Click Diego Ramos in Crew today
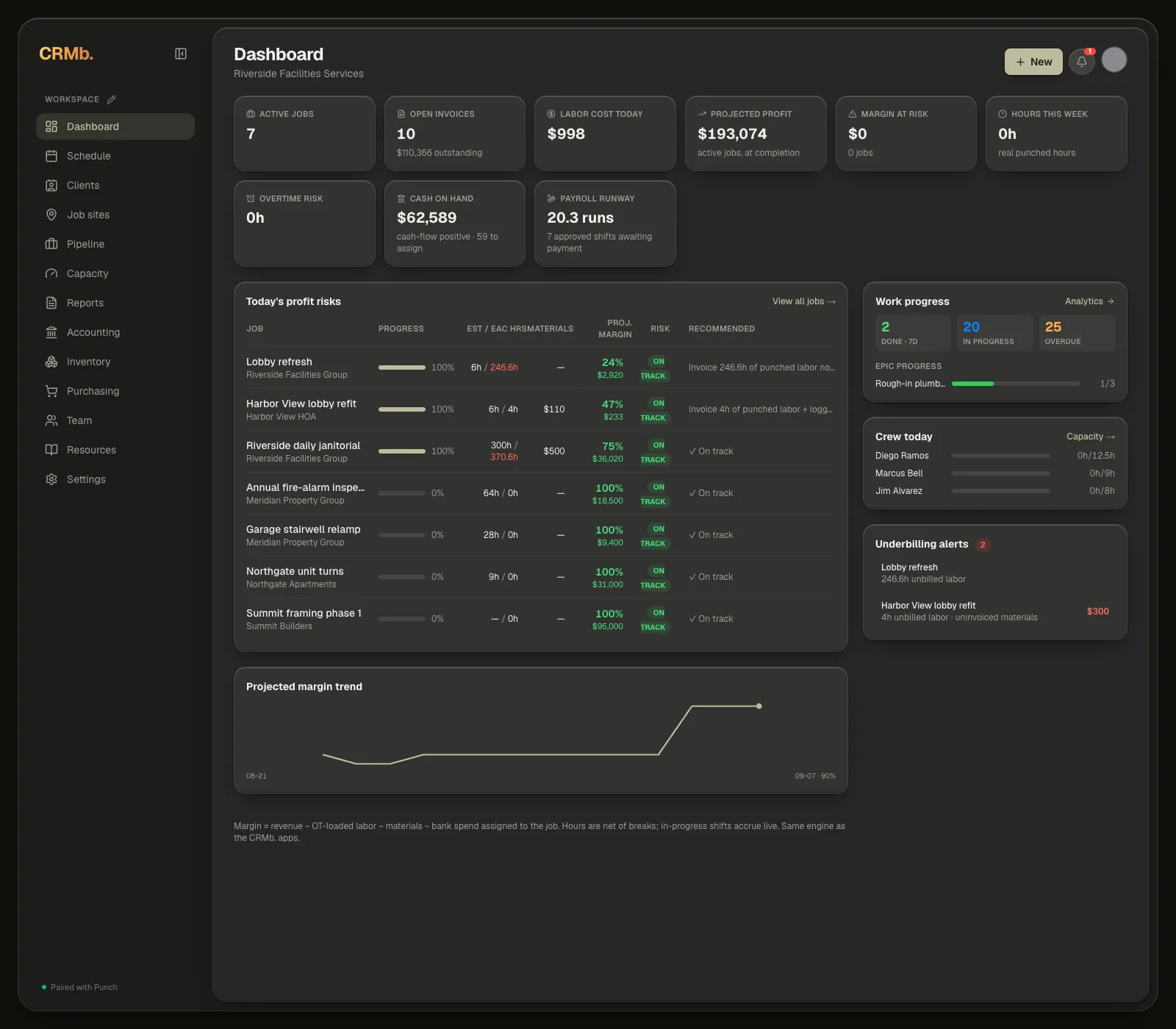Image resolution: width=1176 pixels, height=1029 pixels. click(902, 456)
